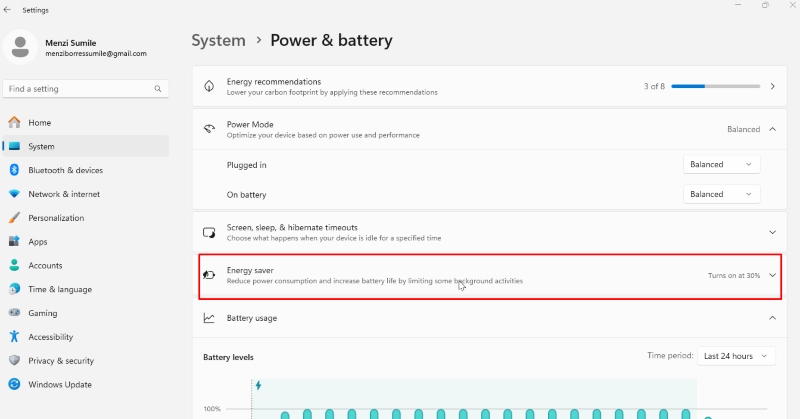This screenshot has height=419, width=800.
Task: Expand Screen, sleep, & hibernate timeouts
Action: [x=489, y=232]
